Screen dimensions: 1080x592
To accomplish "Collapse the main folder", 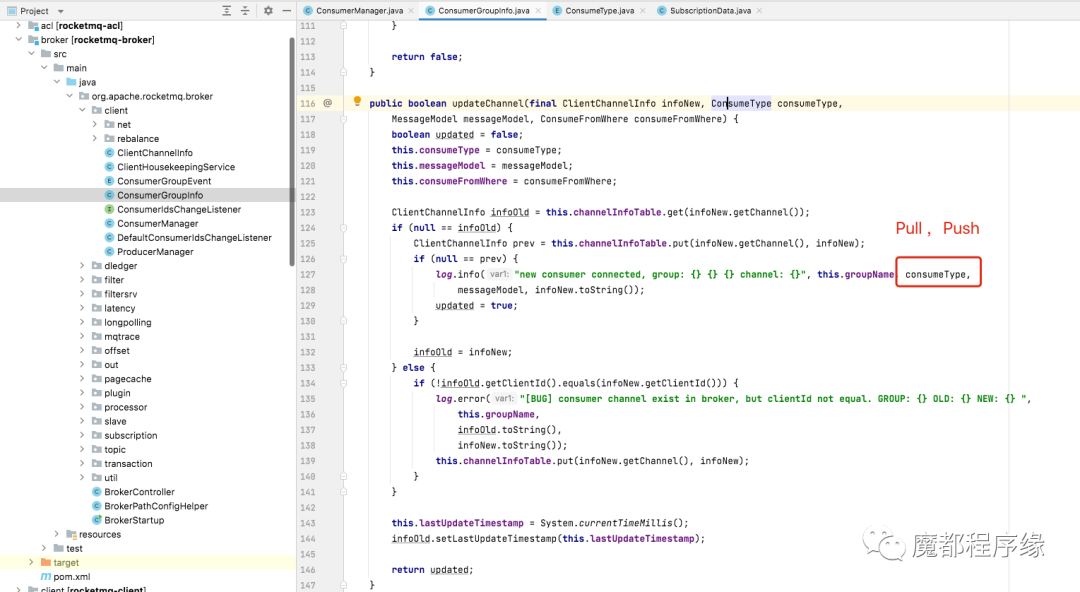I will coord(44,68).
